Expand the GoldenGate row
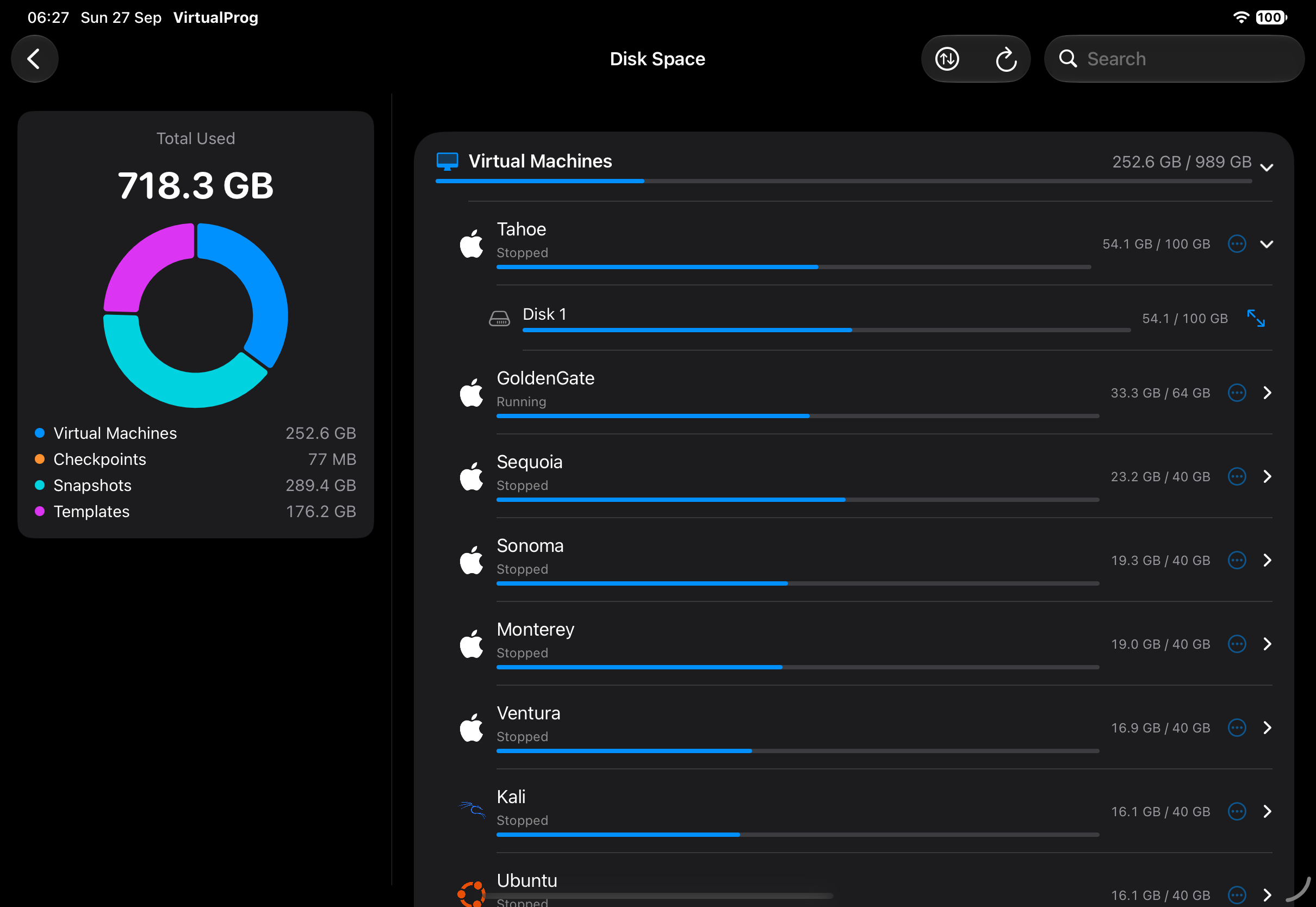Image resolution: width=1316 pixels, height=907 pixels. pos(1267,393)
